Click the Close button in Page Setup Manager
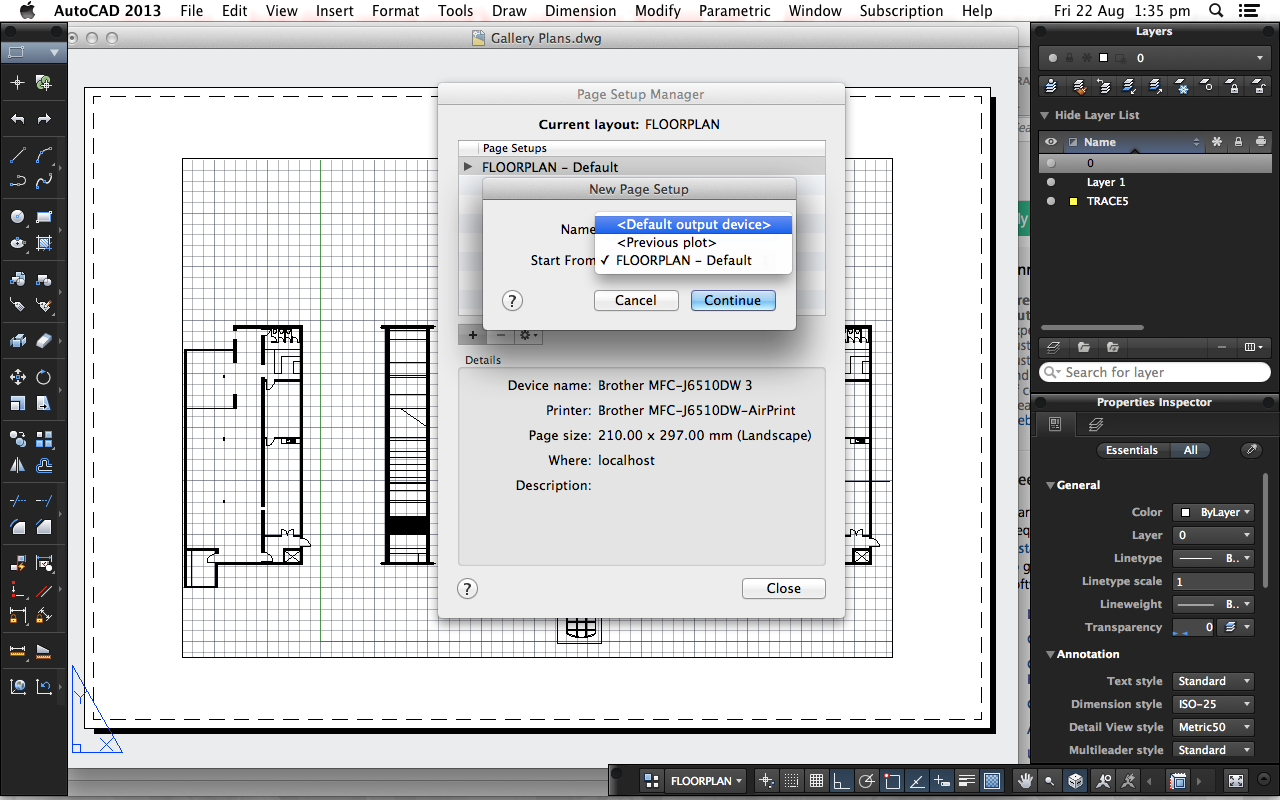Viewport: 1280px width, 800px height. tap(784, 588)
